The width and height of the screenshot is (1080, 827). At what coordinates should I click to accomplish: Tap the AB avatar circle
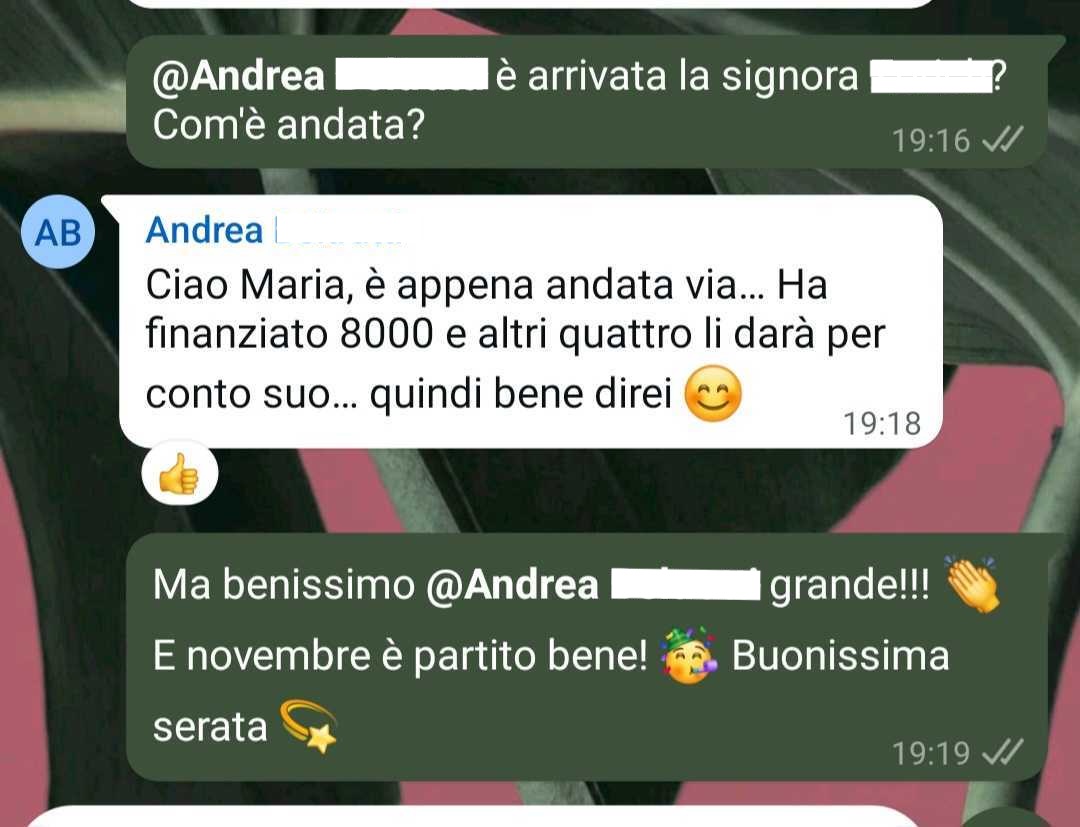57,231
